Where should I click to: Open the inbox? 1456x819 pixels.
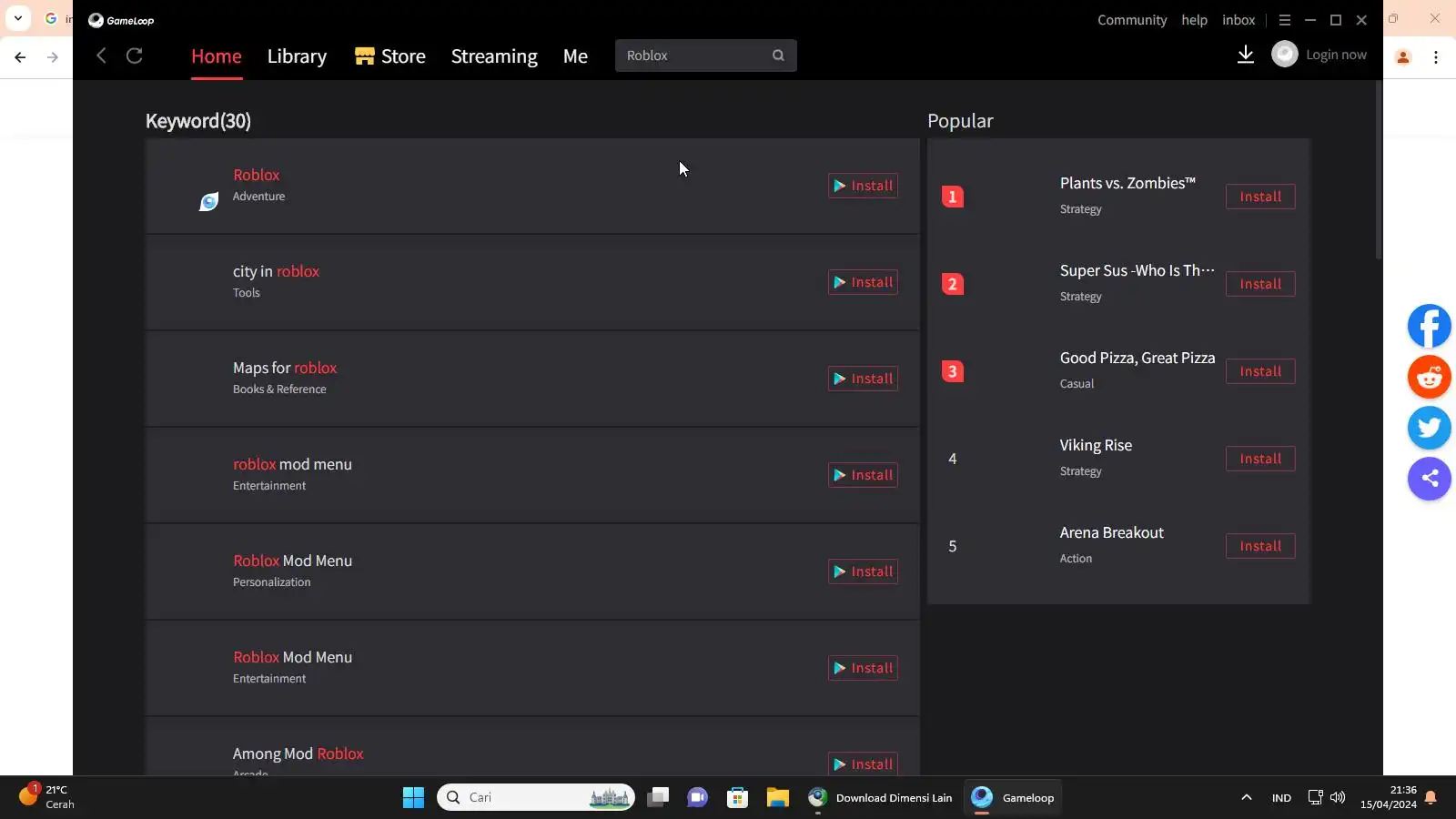point(1239,20)
